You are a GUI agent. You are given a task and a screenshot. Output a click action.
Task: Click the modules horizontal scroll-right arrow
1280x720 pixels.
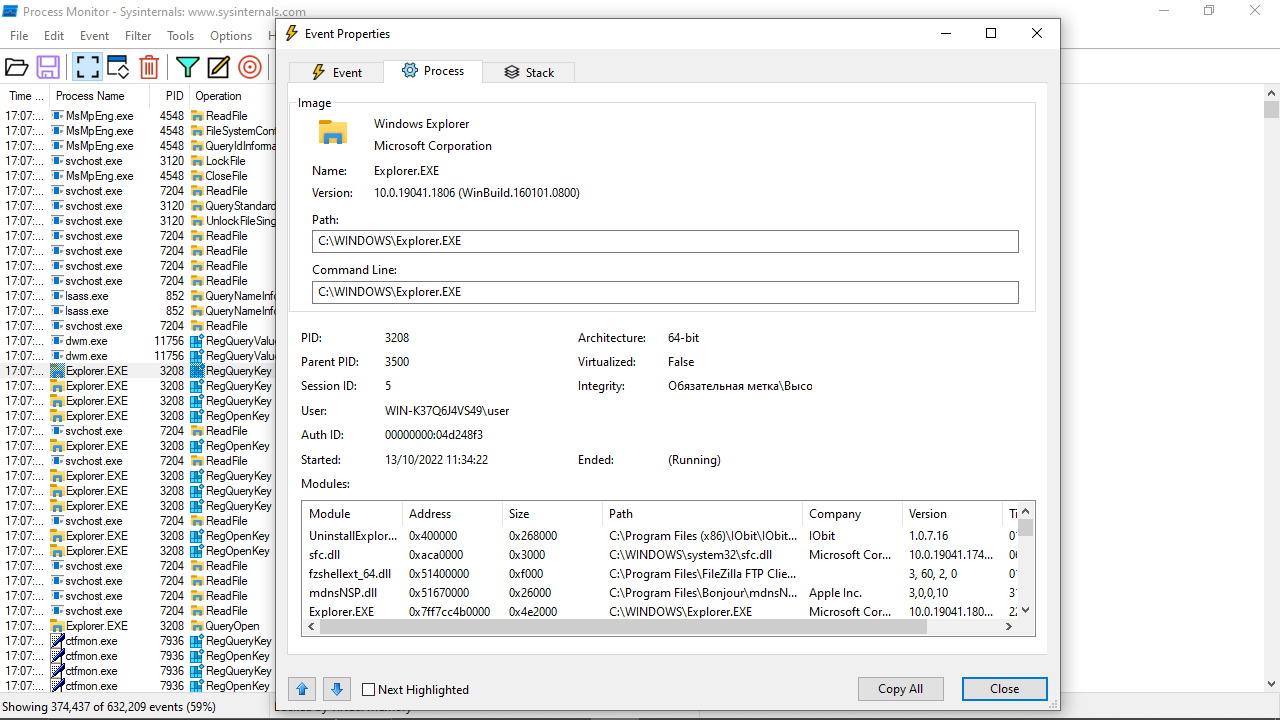coord(1009,627)
